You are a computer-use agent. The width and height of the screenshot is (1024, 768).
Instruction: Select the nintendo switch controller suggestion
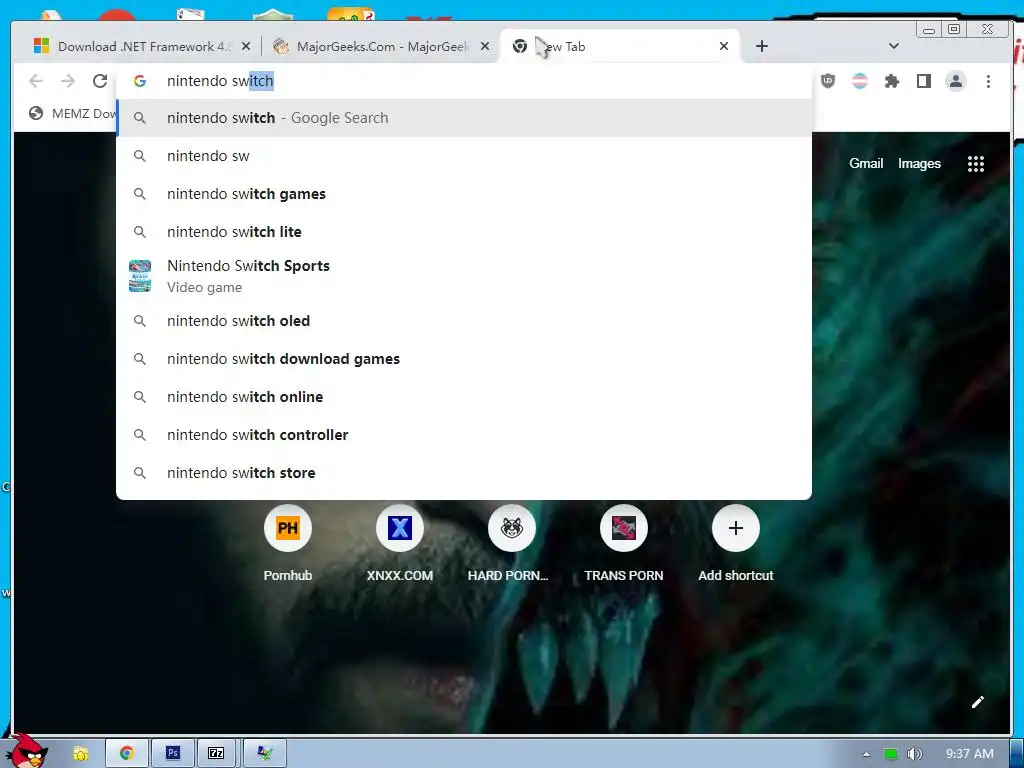[464, 435]
